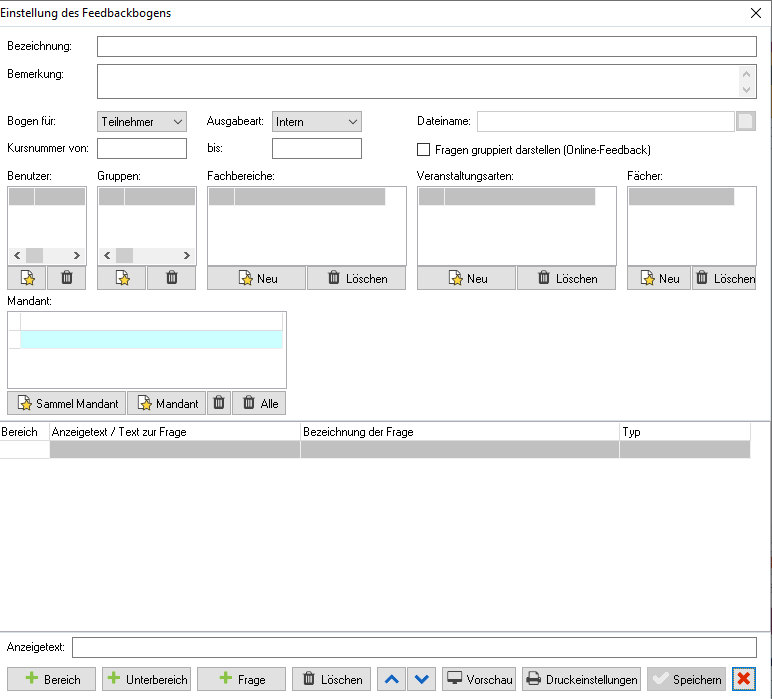Sort by Bezeichnung der Frage header
The image size is (772, 699).
460,432
